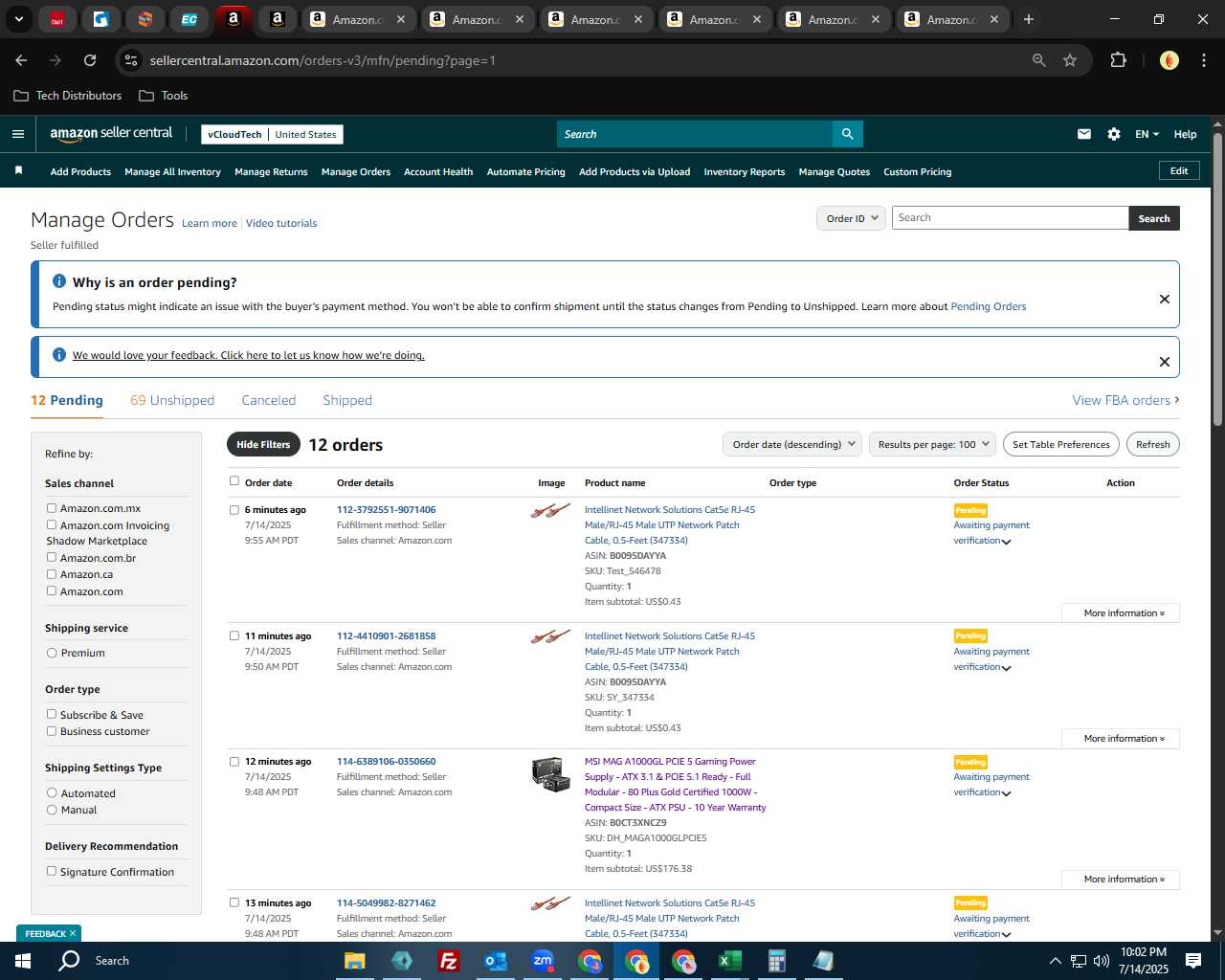Open the browser zoom magnifier icon
The height and width of the screenshot is (980, 1225).
coord(1038,60)
